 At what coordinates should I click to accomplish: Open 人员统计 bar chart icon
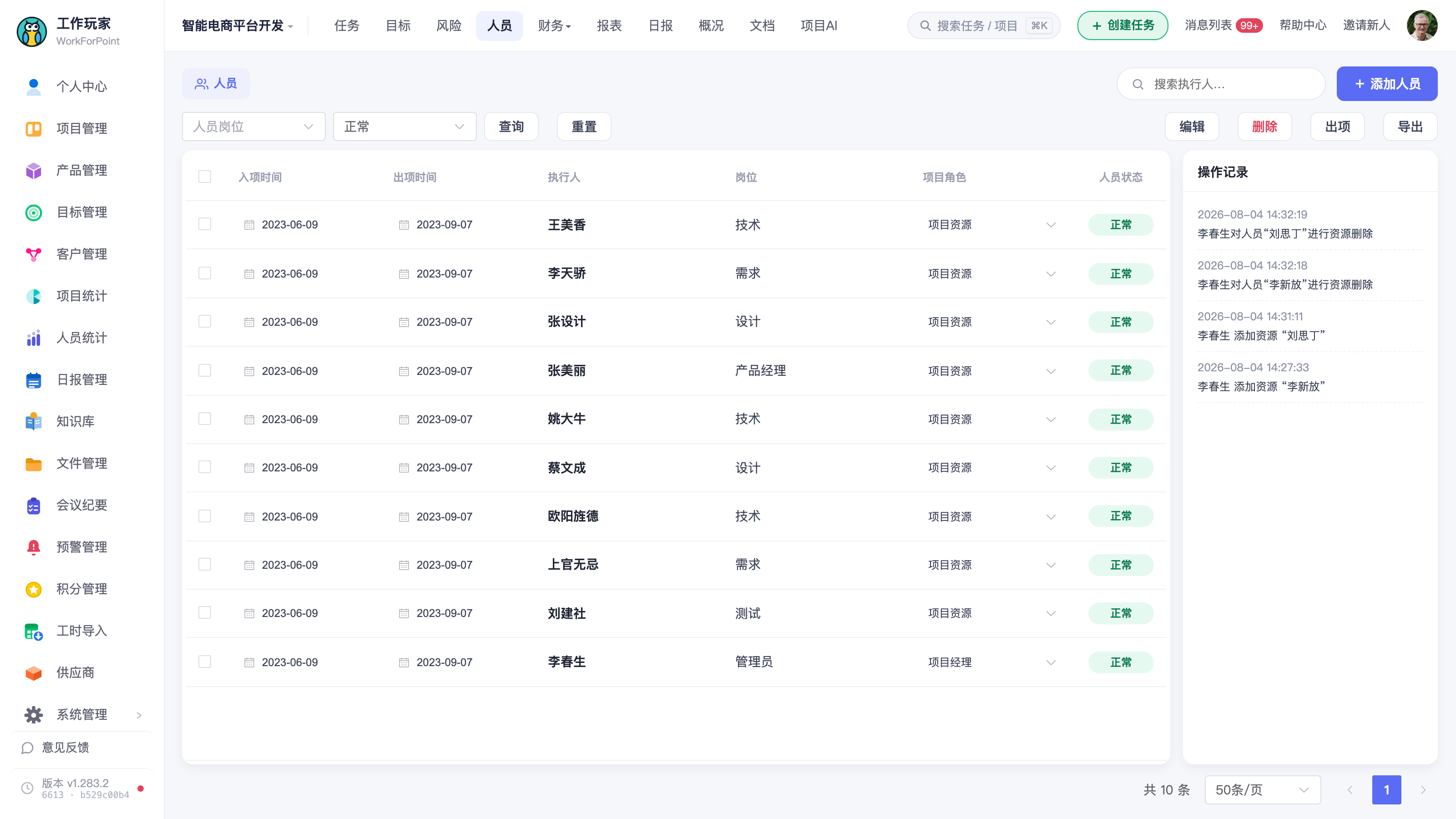[34, 338]
